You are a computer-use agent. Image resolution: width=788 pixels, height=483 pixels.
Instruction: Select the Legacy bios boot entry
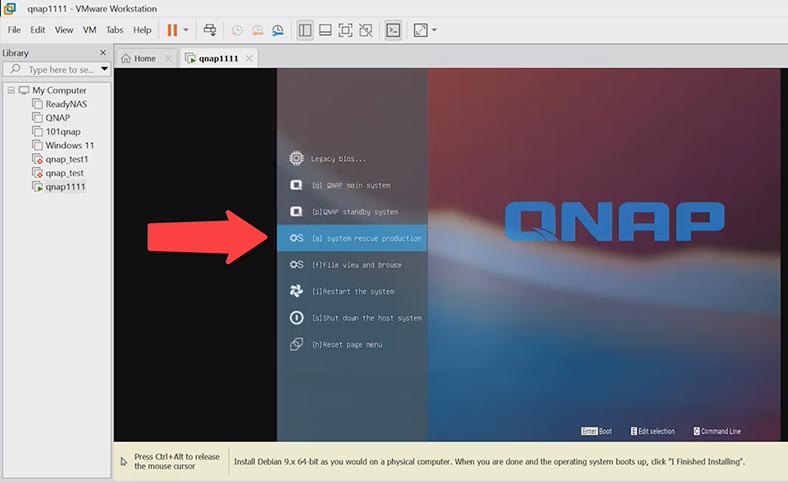coord(352,159)
